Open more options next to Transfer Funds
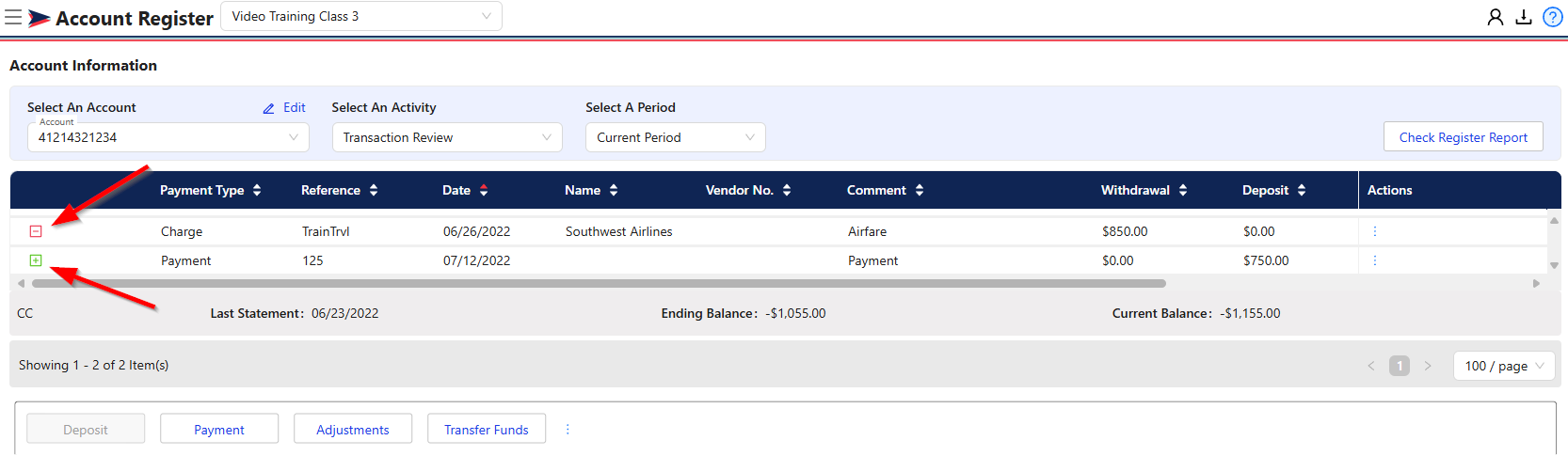The width and height of the screenshot is (1568, 456). click(568, 429)
